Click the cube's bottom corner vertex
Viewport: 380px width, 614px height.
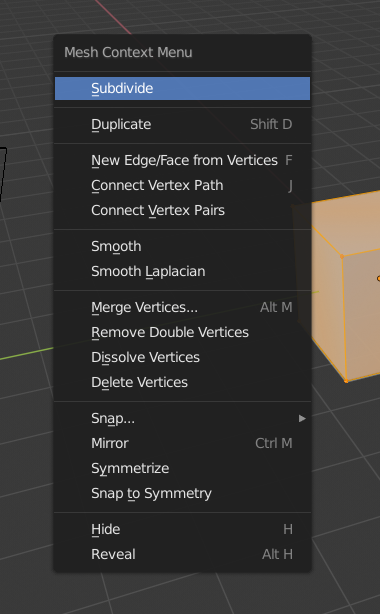[x=346, y=381]
